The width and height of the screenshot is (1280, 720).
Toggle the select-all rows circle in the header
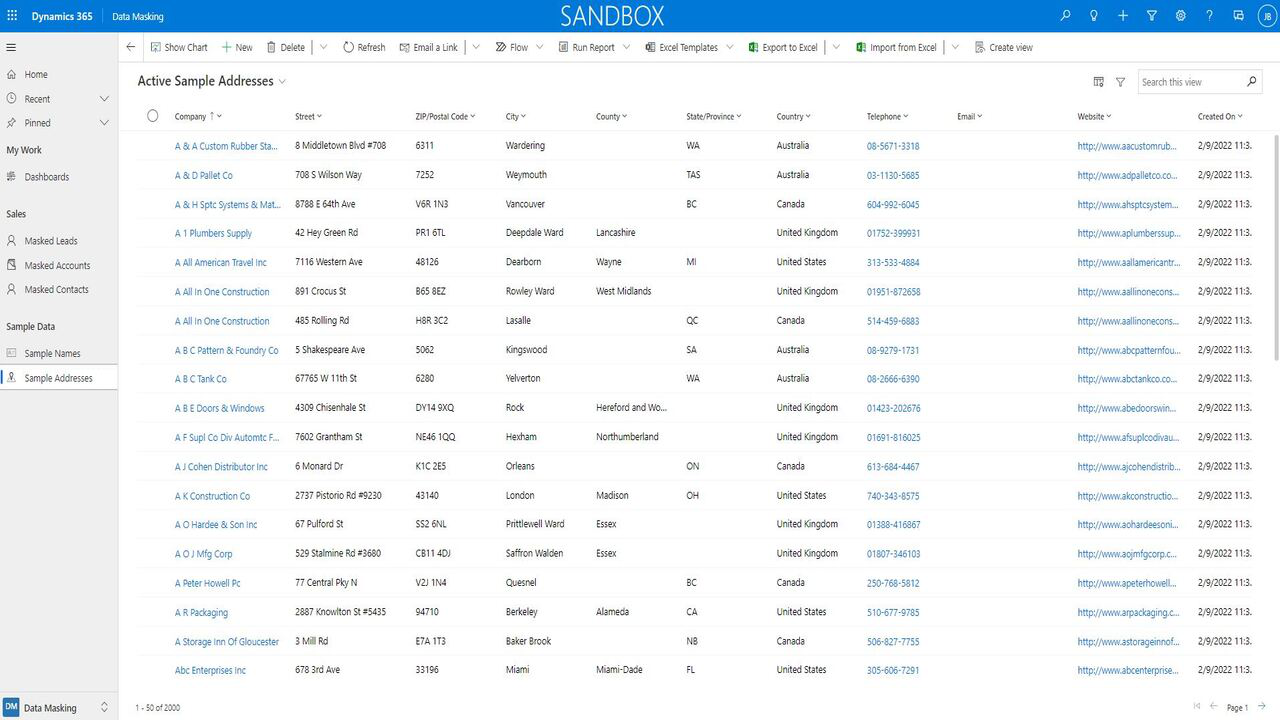click(x=153, y=116)
